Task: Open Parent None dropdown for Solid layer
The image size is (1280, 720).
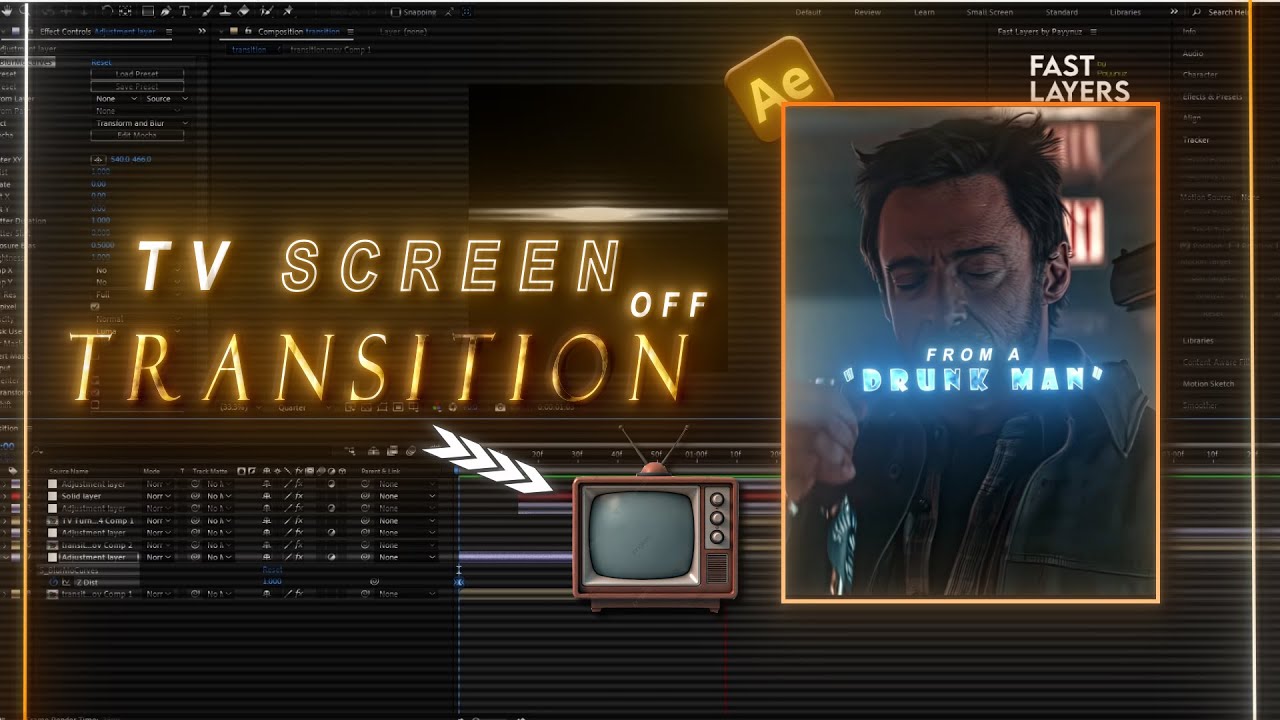Action: coord(406,496)
